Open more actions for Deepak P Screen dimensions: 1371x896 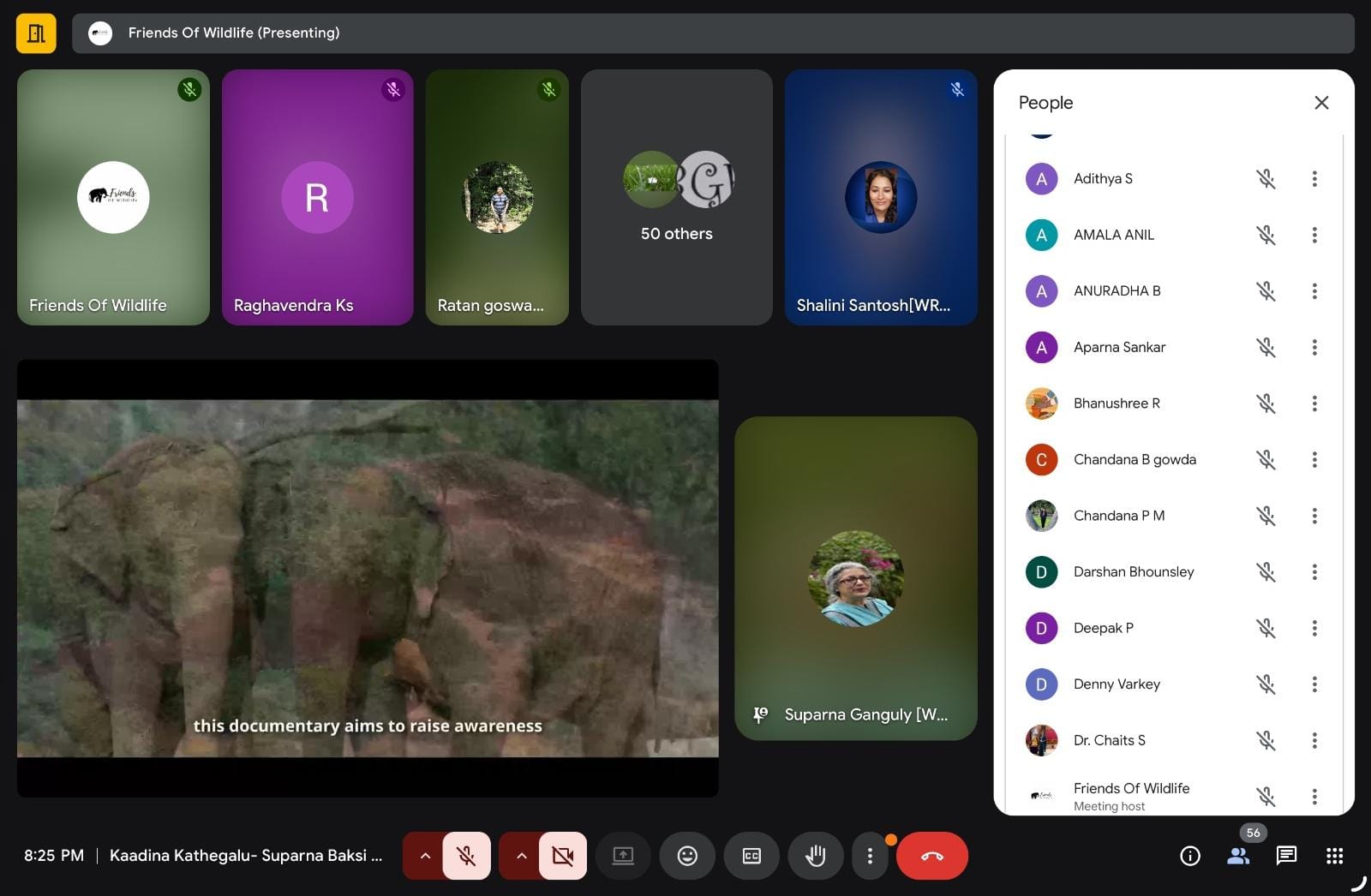tap(1314, 628)
